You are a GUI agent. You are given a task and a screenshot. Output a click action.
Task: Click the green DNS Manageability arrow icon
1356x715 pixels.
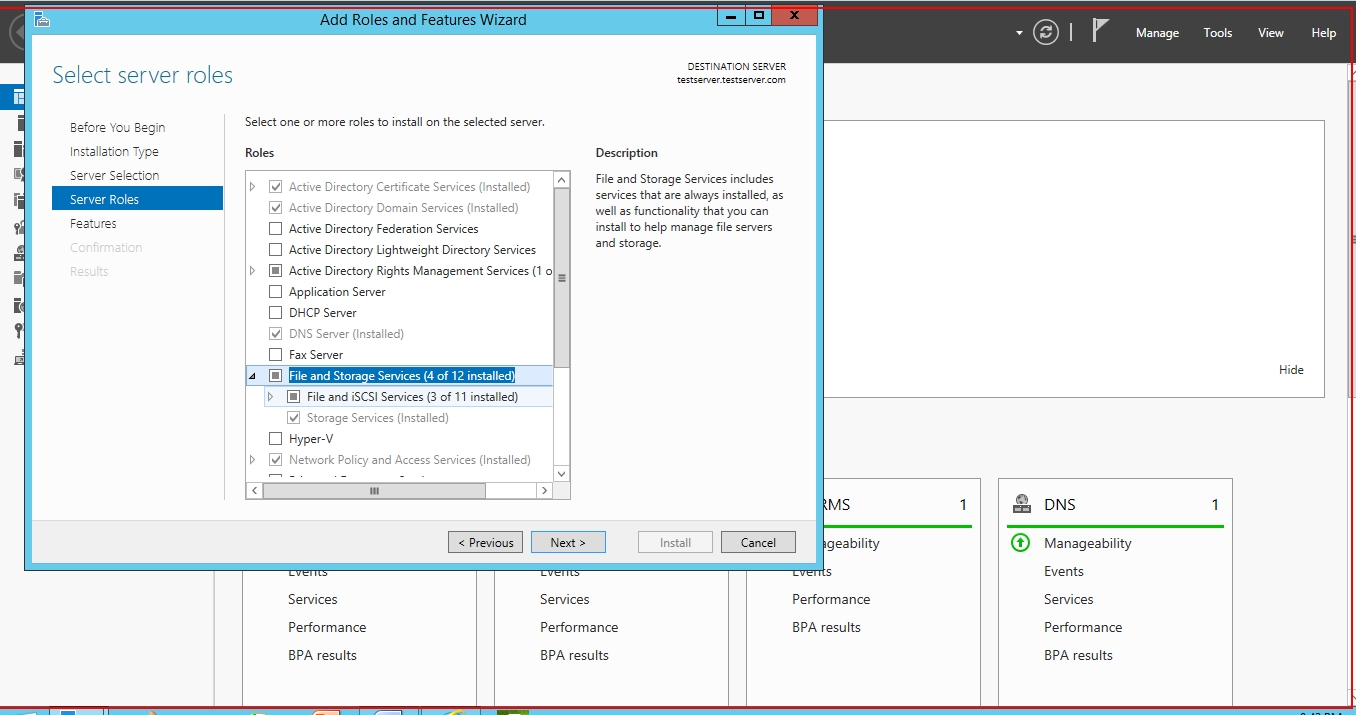click(x=1020, y=543)
